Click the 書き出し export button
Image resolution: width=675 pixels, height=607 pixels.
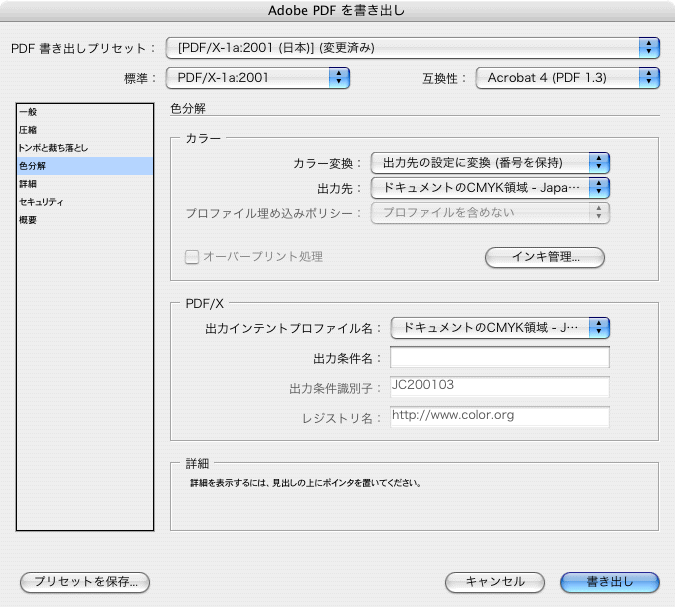(610, 582)
